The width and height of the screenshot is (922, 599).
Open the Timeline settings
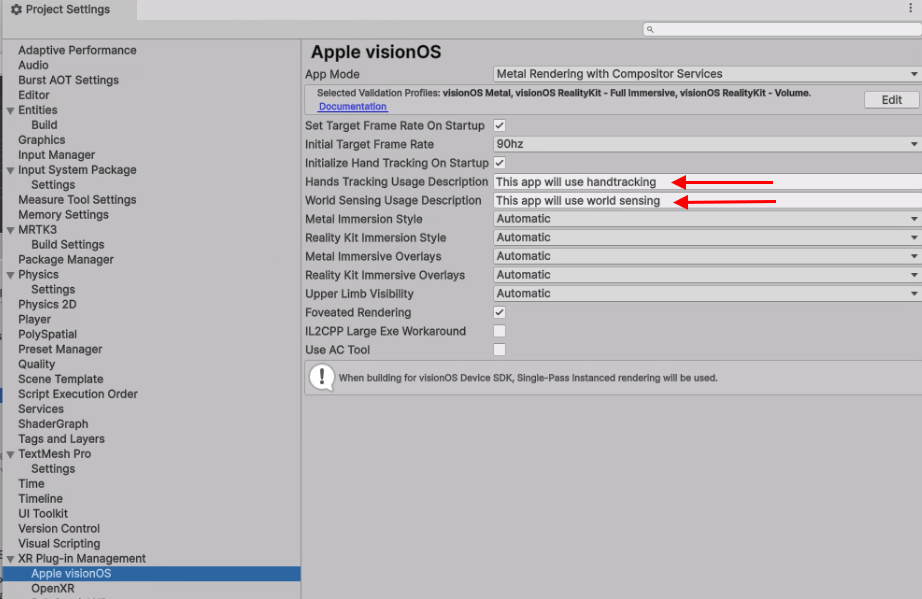pos(40,499)
